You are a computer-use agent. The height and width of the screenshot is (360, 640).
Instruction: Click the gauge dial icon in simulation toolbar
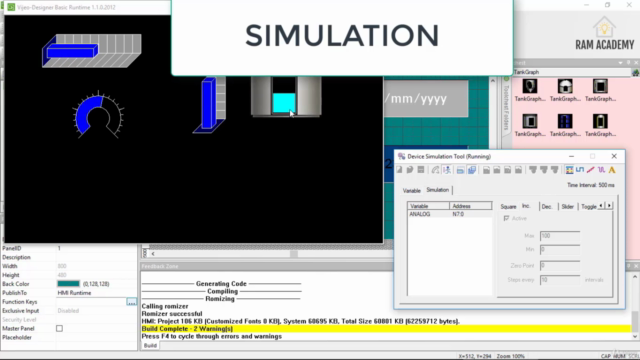pos(436,170)
